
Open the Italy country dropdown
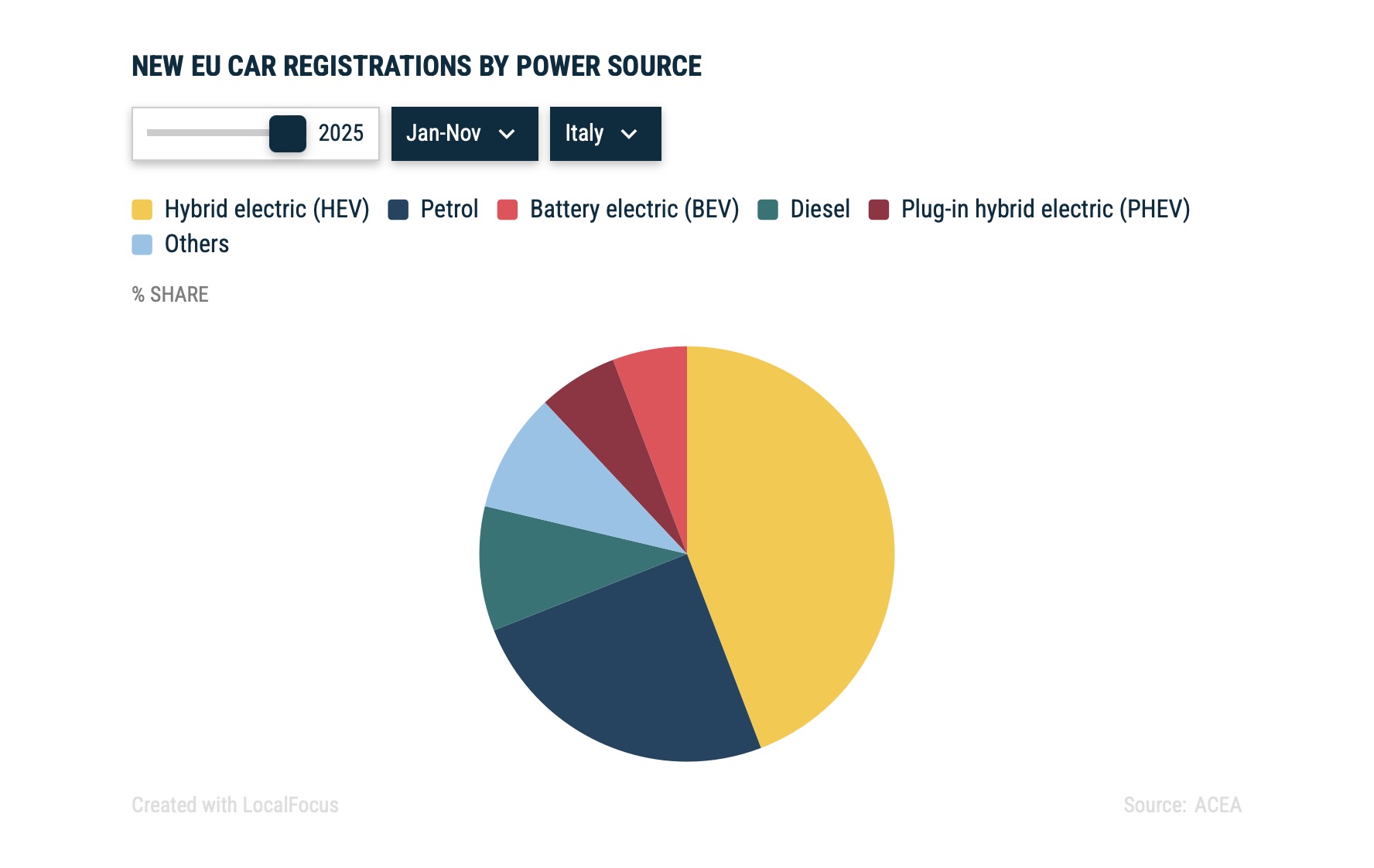tap(605, 134)
